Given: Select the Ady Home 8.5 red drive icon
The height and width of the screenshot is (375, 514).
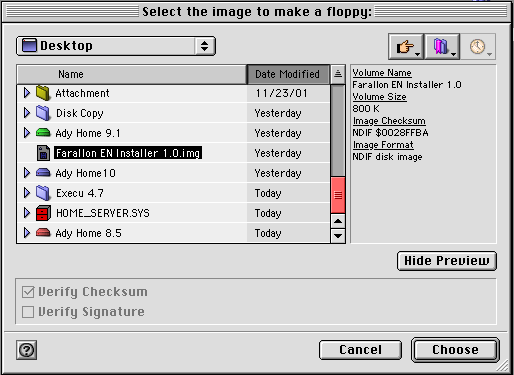Looking at the screenshot, I should tap(43, 232).
